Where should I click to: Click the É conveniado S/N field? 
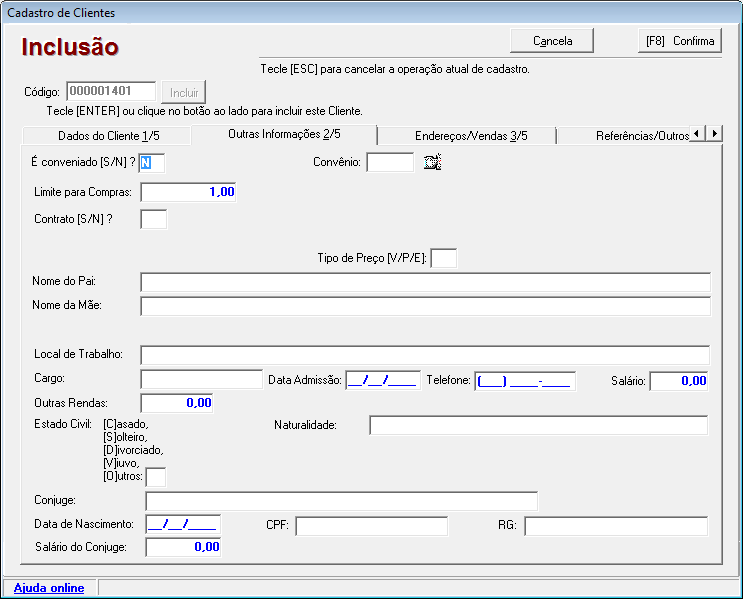tap(152, 162)
